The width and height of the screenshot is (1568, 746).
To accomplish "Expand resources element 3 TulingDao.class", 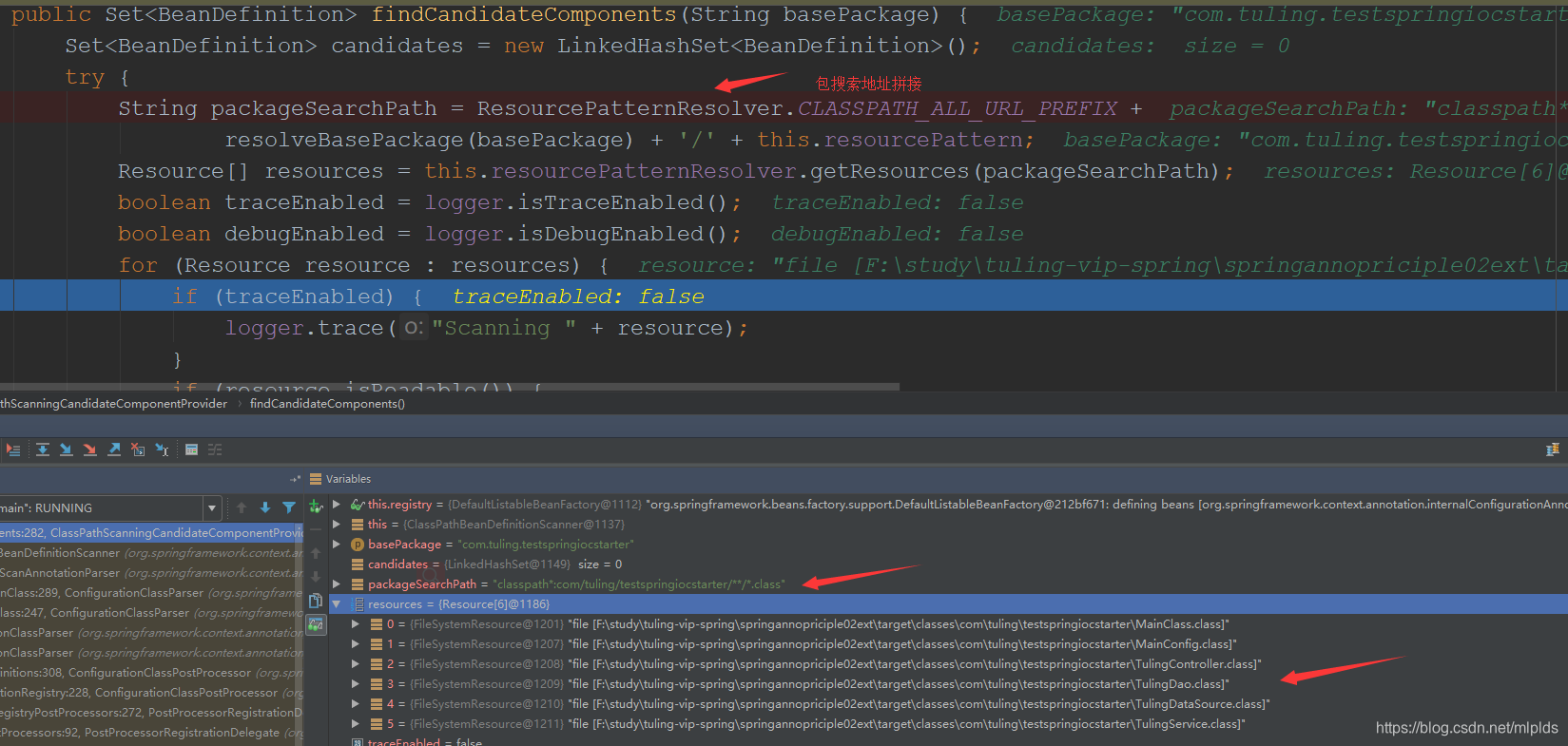I will point(355,684).
